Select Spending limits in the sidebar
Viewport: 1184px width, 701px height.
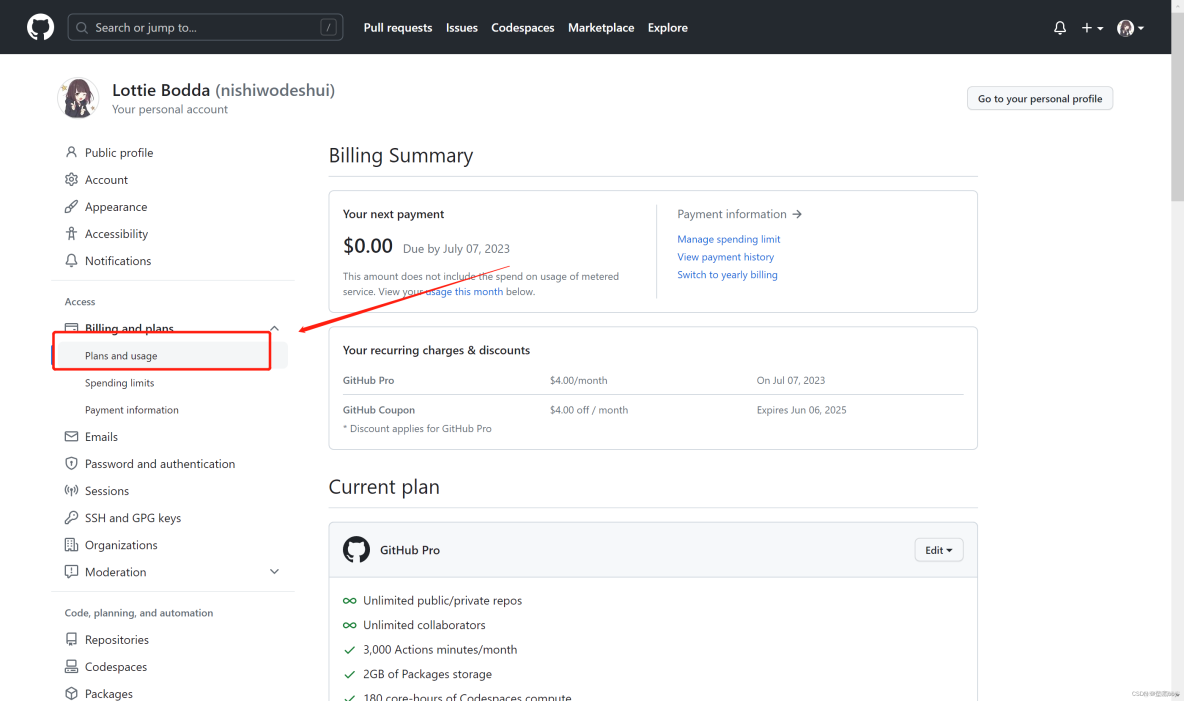point(120,383)
